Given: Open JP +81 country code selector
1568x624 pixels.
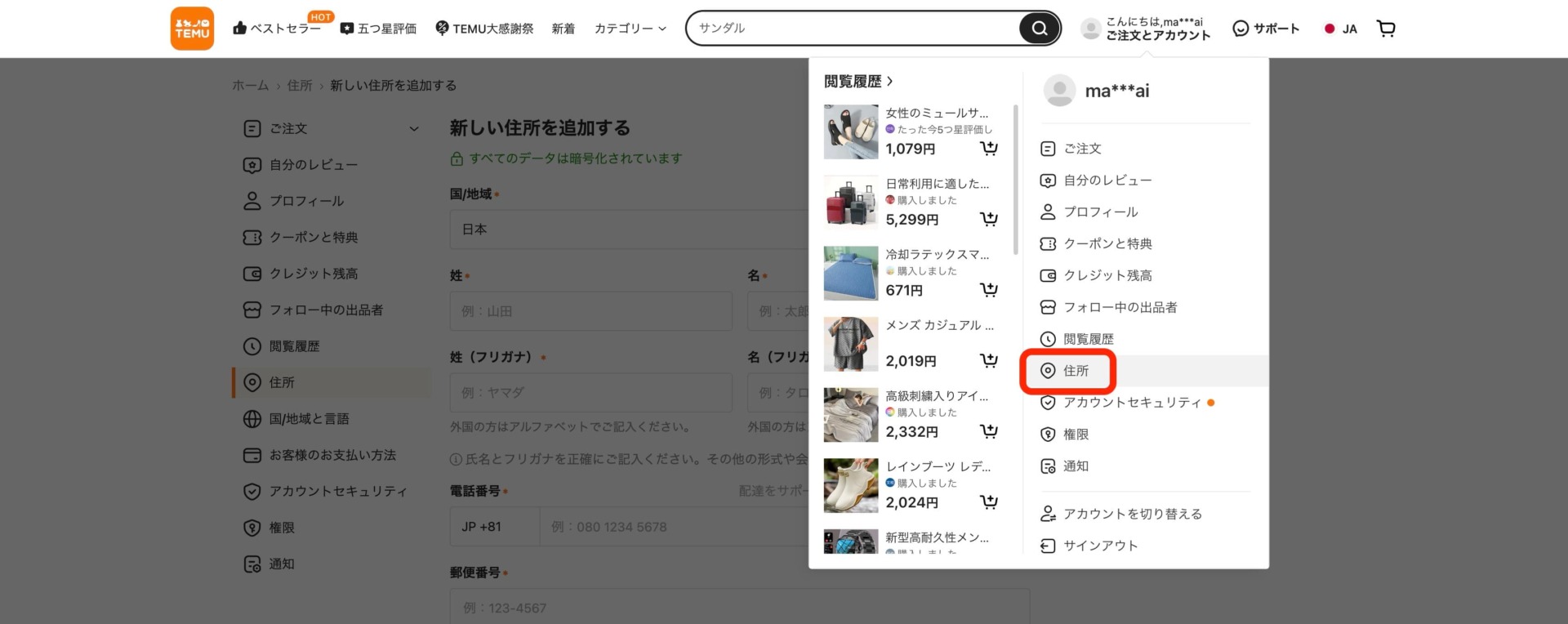Looking at the screenshot, I should tap(495, 527).
